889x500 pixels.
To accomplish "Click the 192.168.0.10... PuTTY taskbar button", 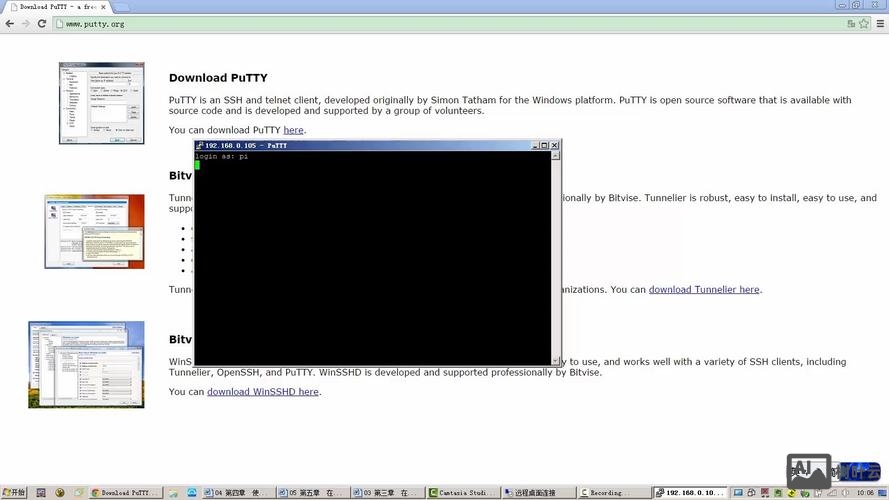I will tap(690, 493).
